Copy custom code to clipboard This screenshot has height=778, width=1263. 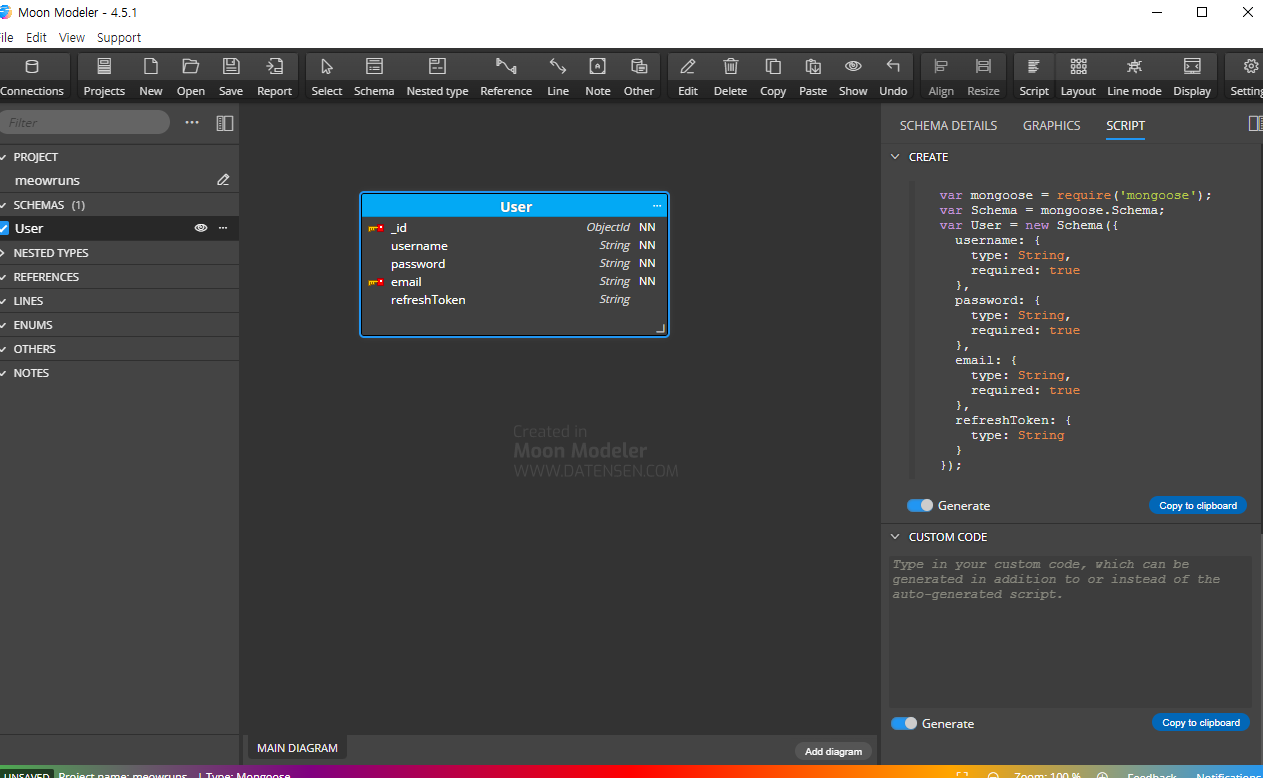(x=1200, y=722)
